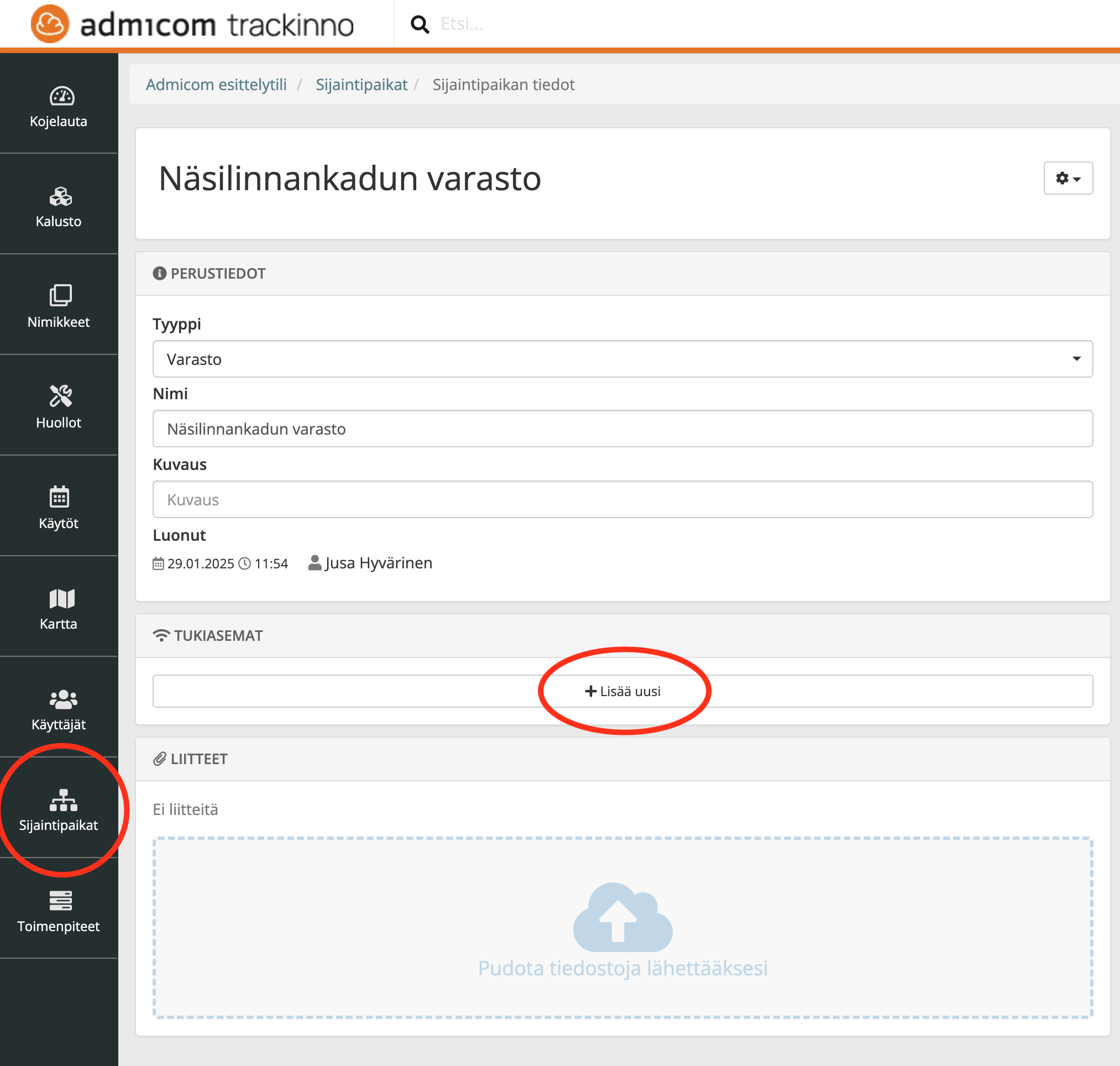1120x1066 pixels.
Task: Click the Etsi search field
Action: click(x=625, y=24)
